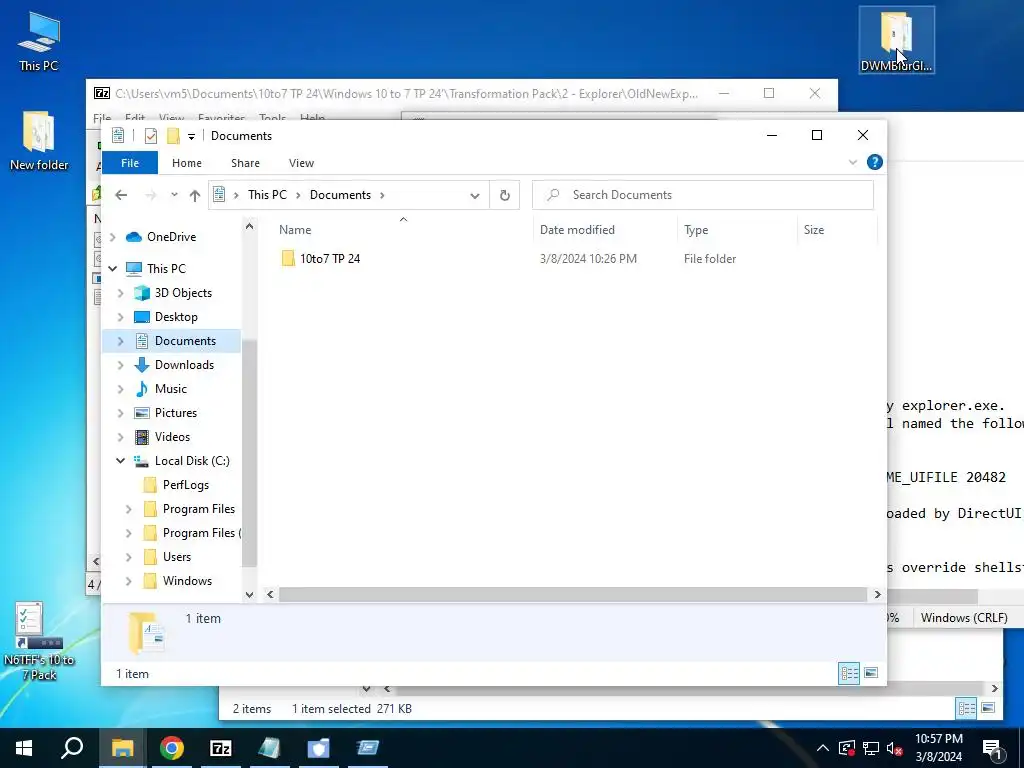Image resolution: width=1024 pixels, height=768 pixels.
Task: Switch rear Explorer window to large icons view
Action: pyautogui.click(x=988, y=708)
